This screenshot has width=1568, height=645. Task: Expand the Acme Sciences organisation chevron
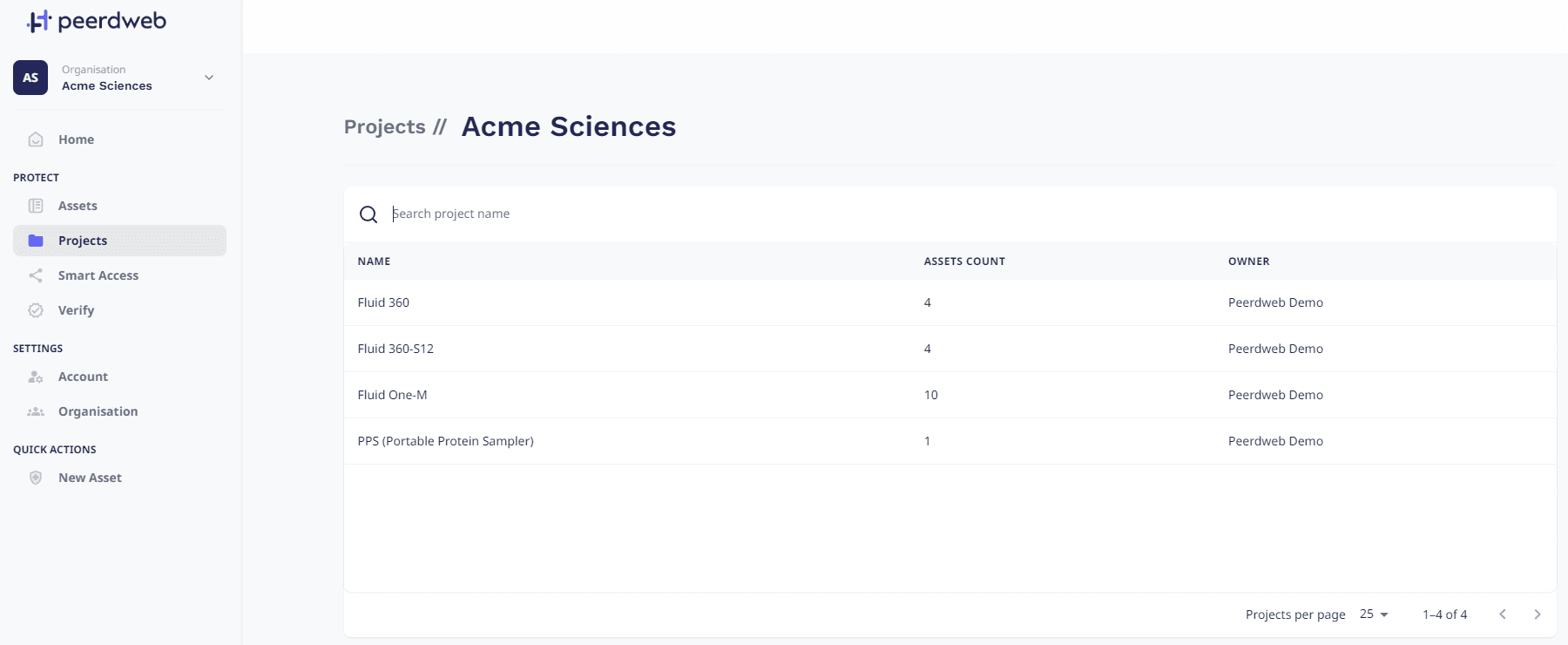(x=209, y=78)
